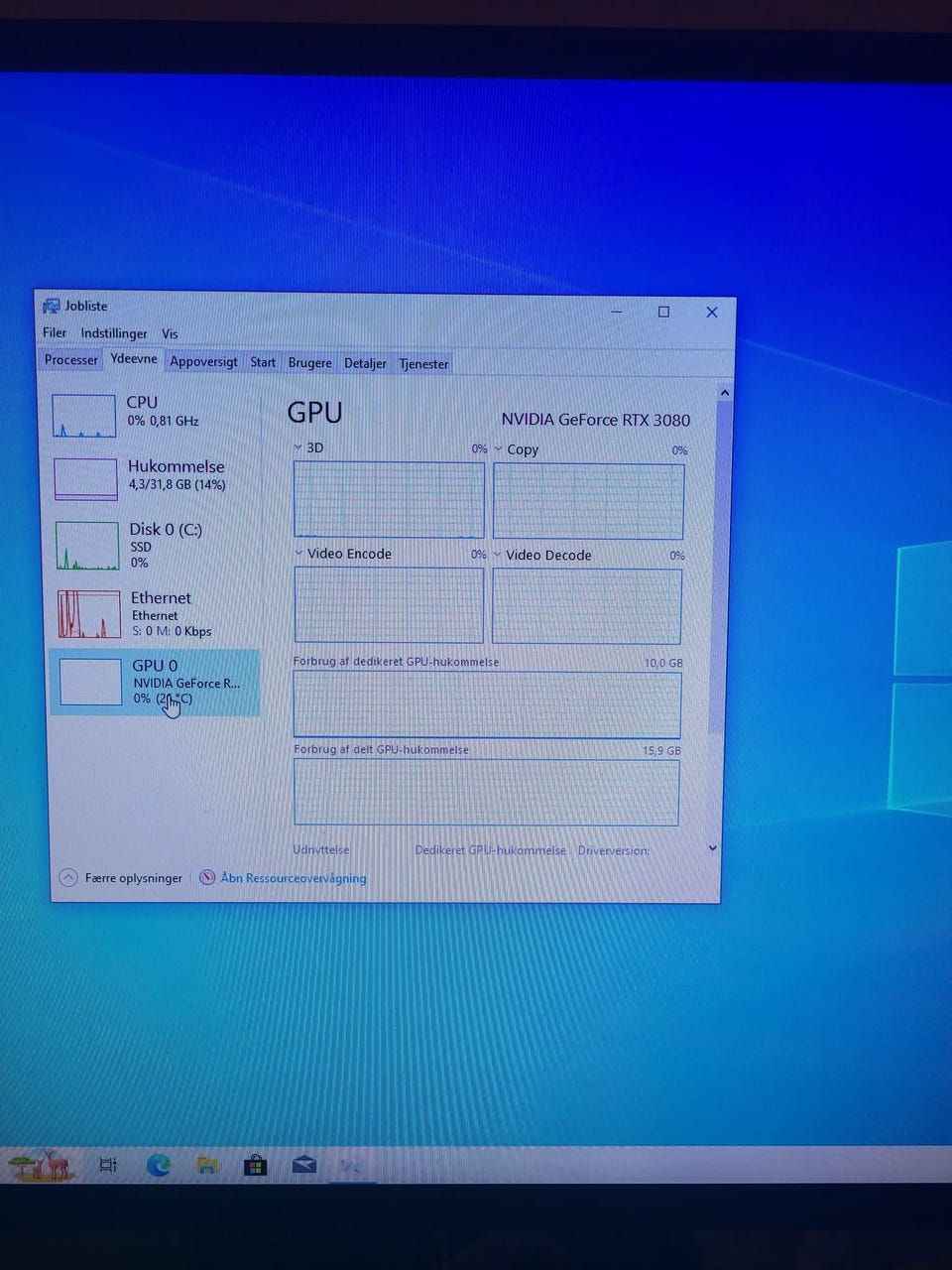Click the Udnyttelse label
The image size is (952, 1270).
(x=320, y=850)
